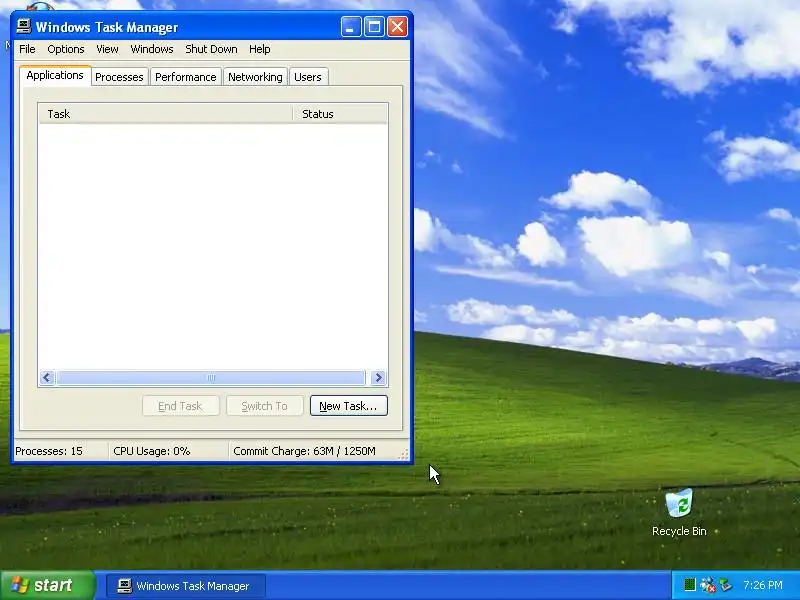800x600 pixels.
Task: Switch to the Performance tab
Action: 186,77
